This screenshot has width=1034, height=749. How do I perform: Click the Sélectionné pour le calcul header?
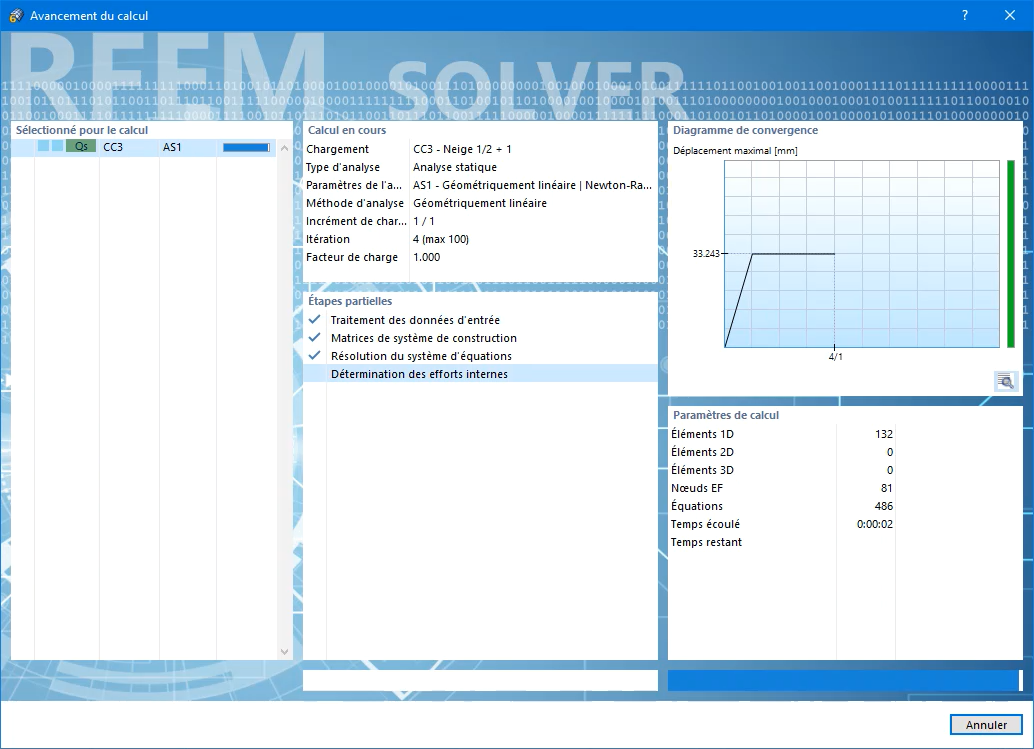82,130
